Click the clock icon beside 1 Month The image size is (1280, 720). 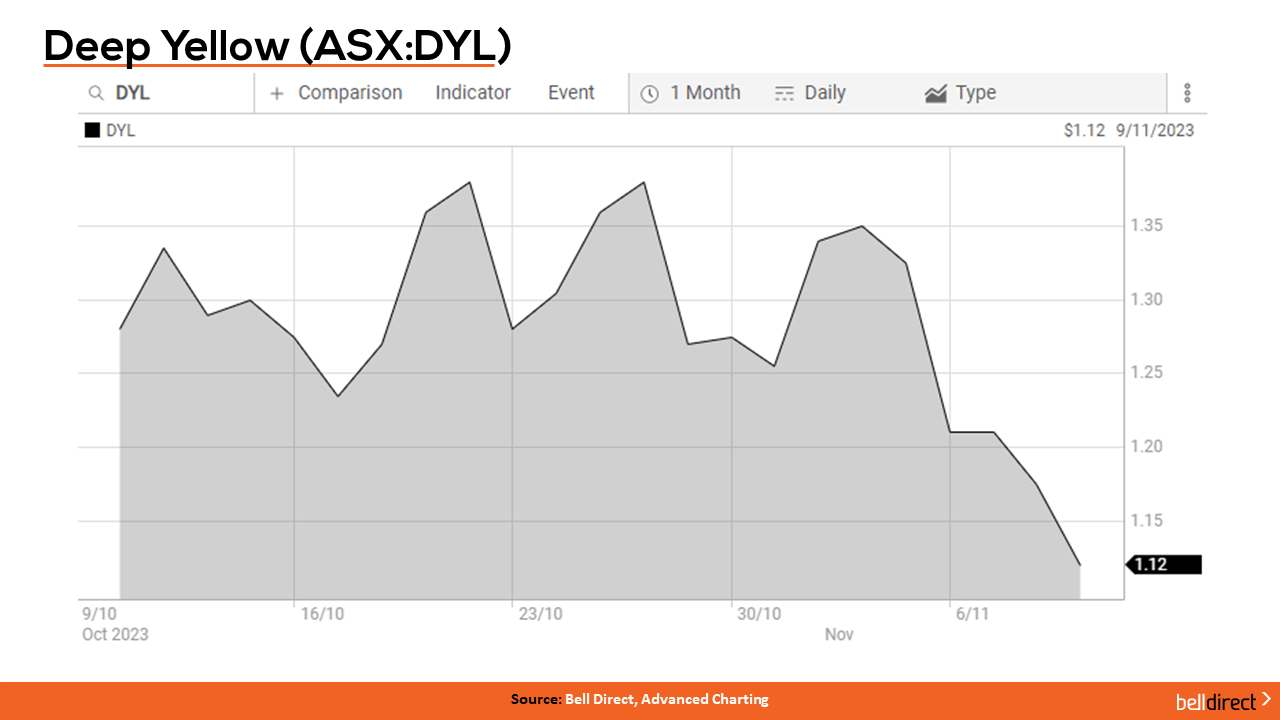[650, 94]
